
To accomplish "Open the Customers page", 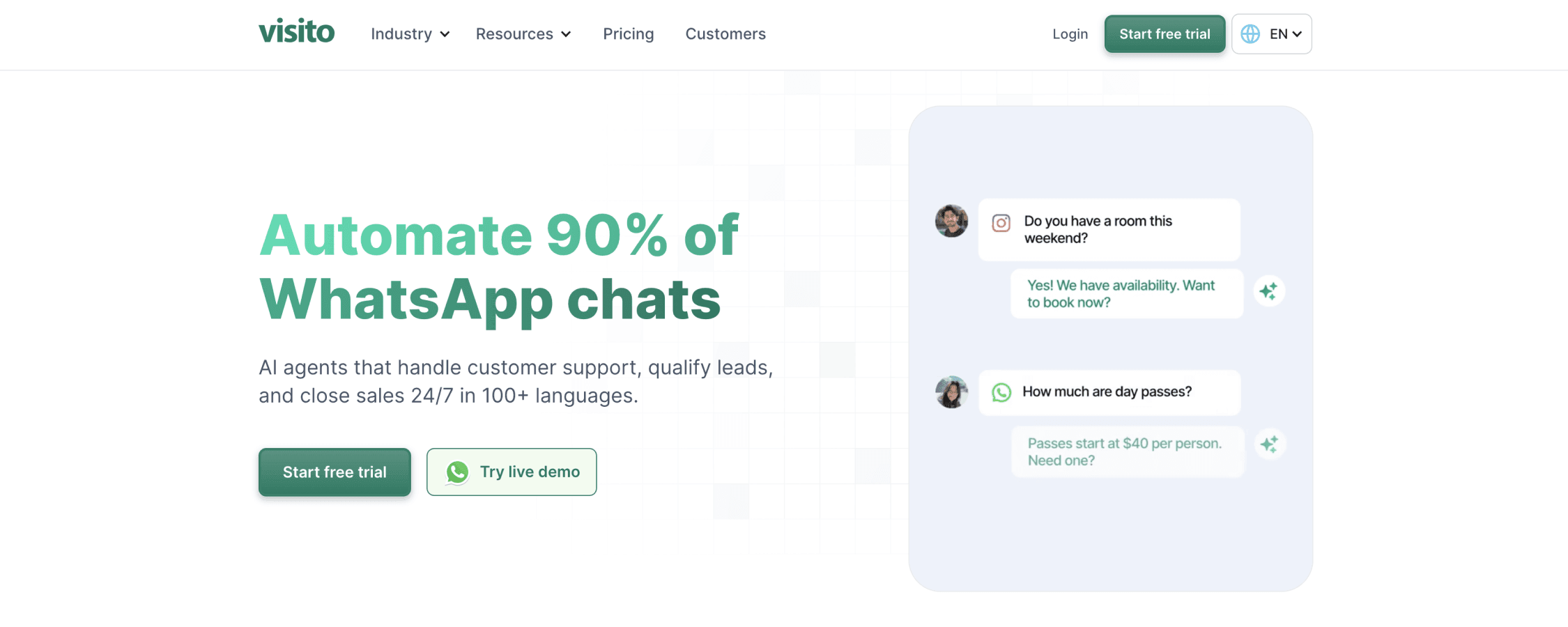I will point(725,34).
